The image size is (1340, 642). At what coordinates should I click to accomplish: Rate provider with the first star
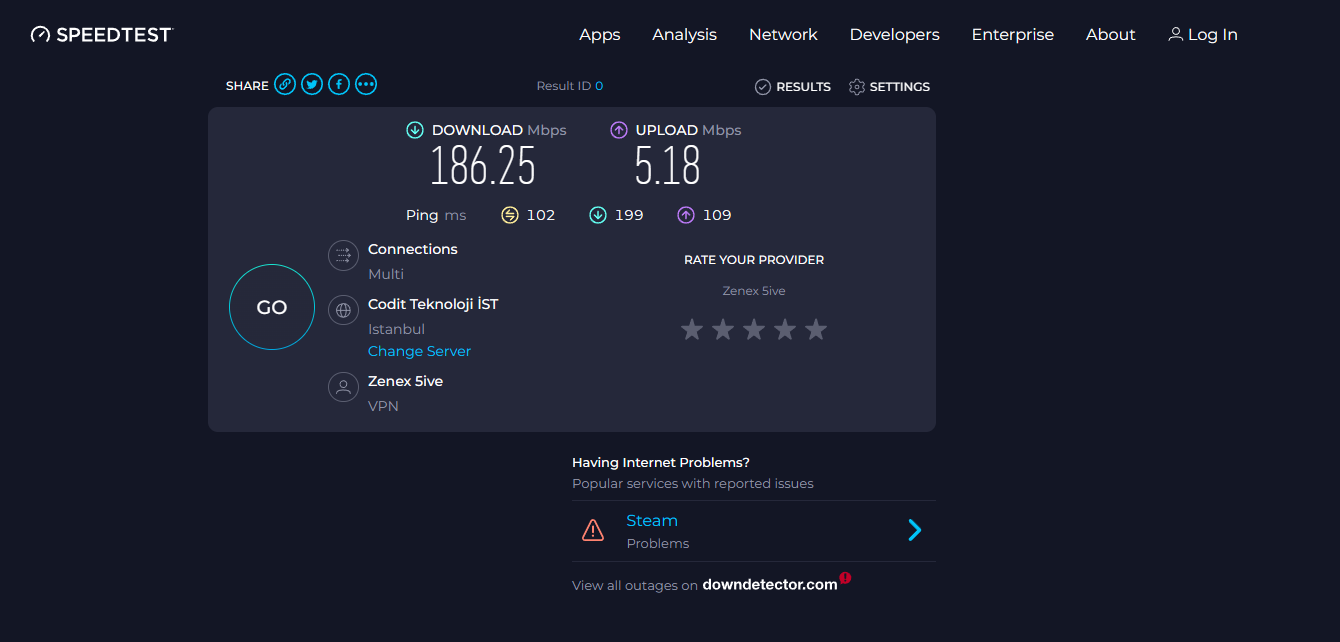(692, 329)
